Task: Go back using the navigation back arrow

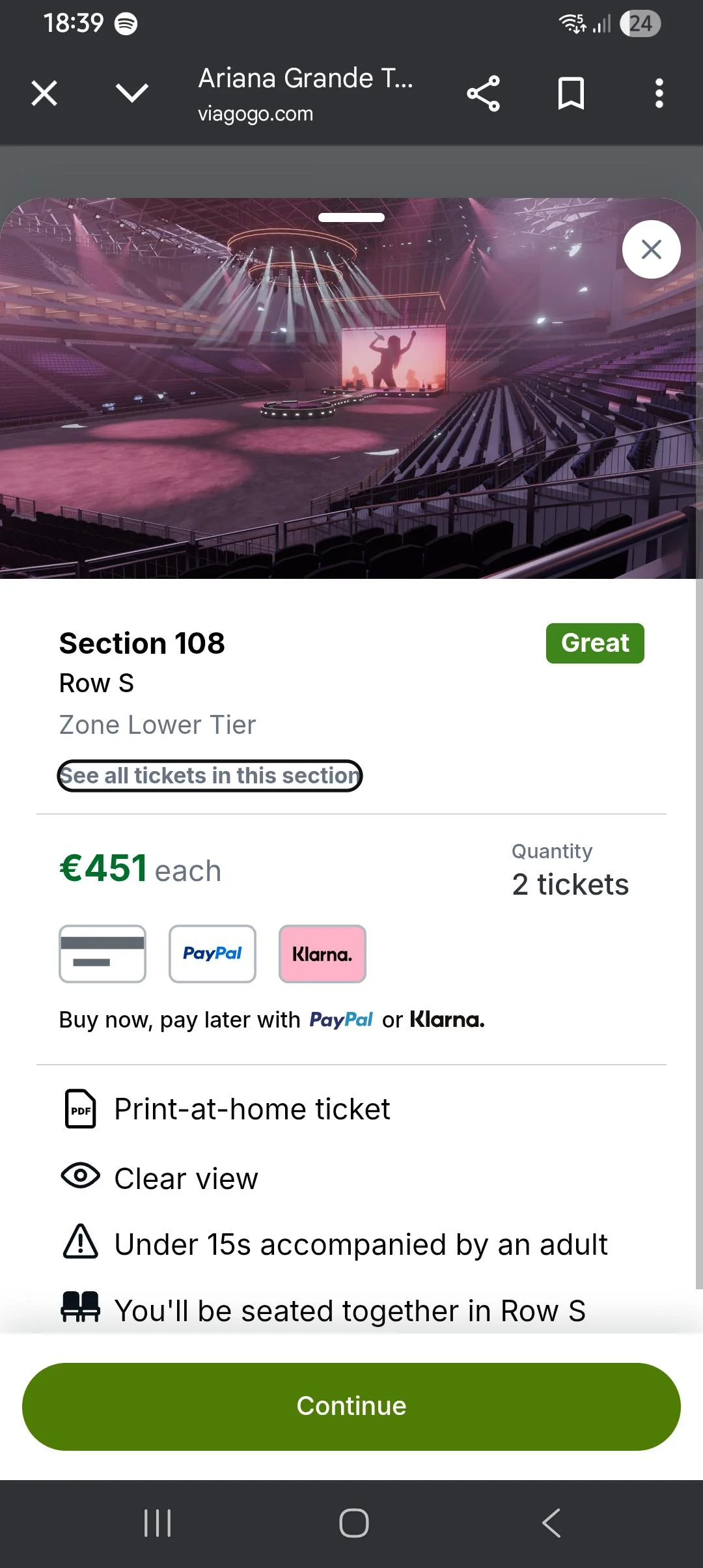Action: pos(550,1522)
